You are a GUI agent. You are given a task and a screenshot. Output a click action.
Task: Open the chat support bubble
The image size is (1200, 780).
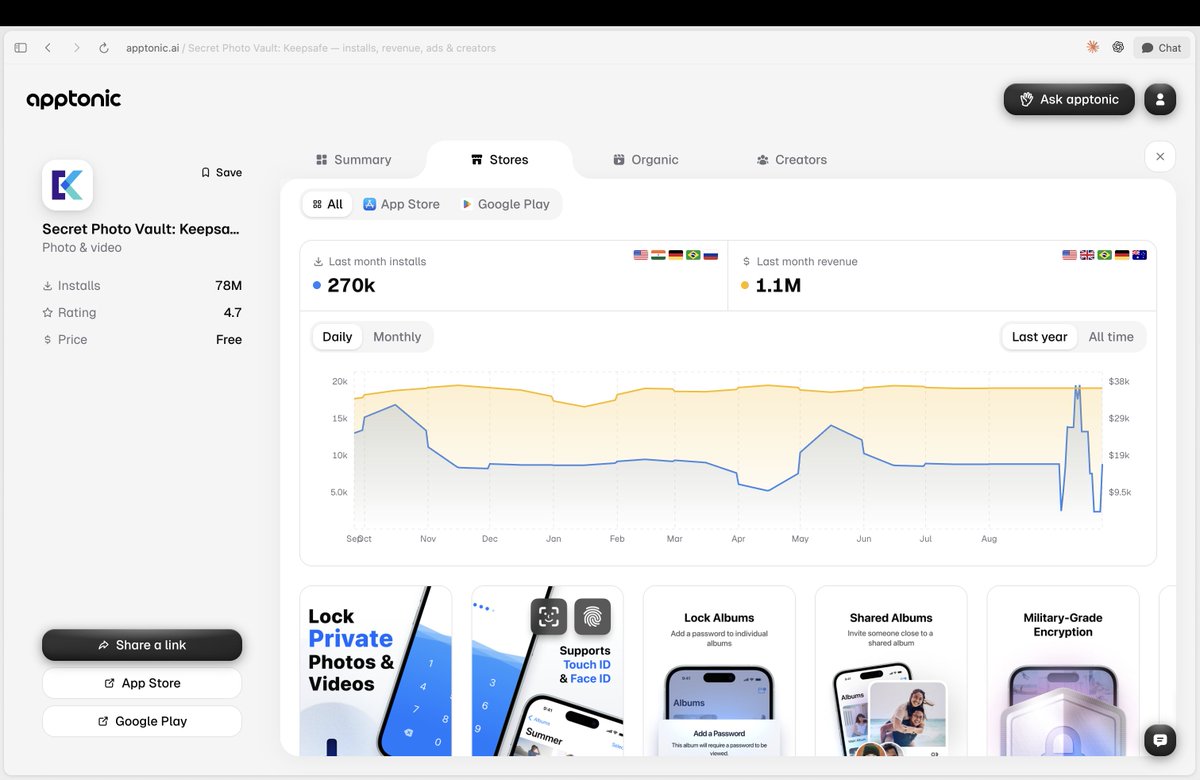click(x=1160, y=740)
